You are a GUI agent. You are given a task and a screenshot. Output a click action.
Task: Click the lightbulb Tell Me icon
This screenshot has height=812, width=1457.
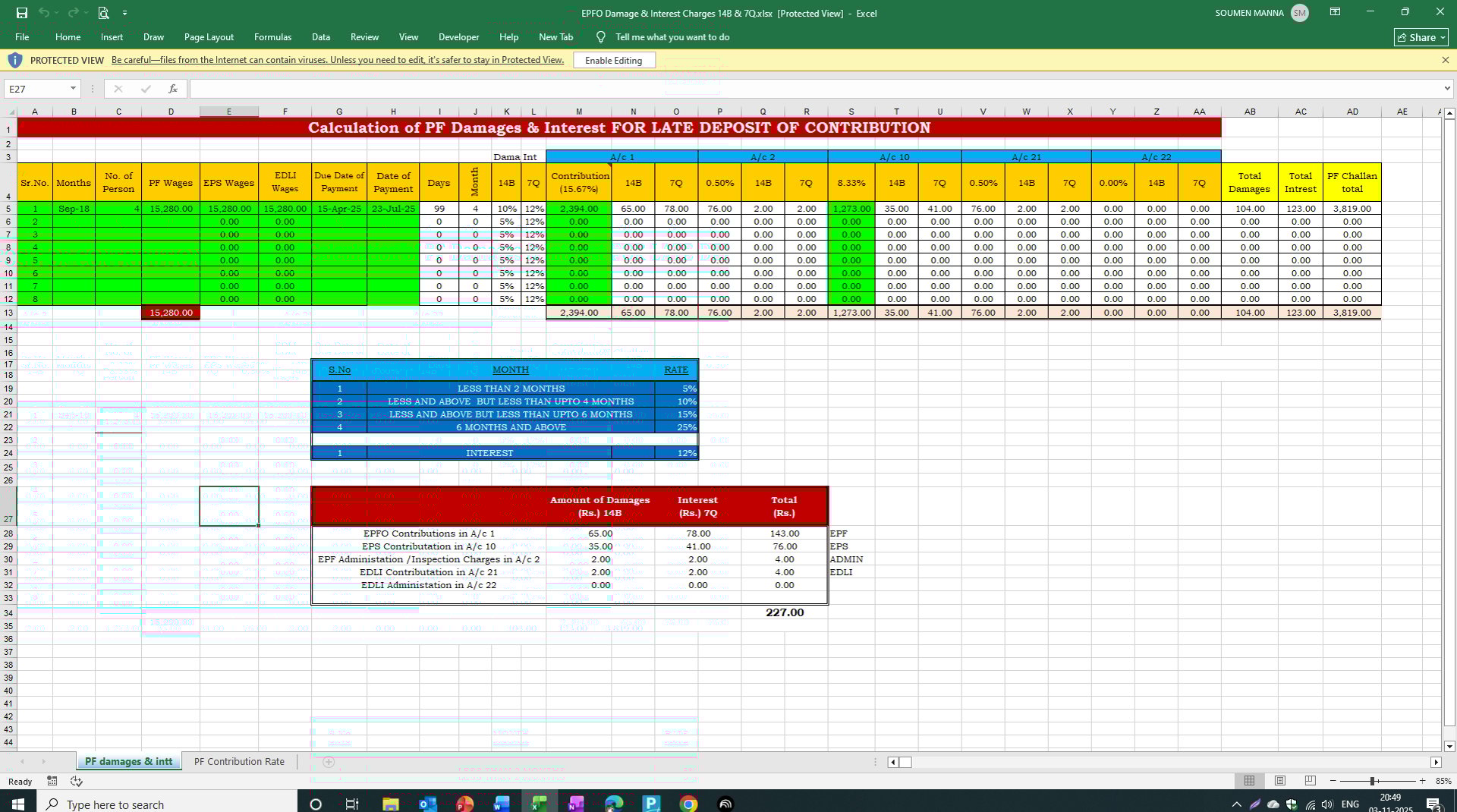tap(601, 36)
